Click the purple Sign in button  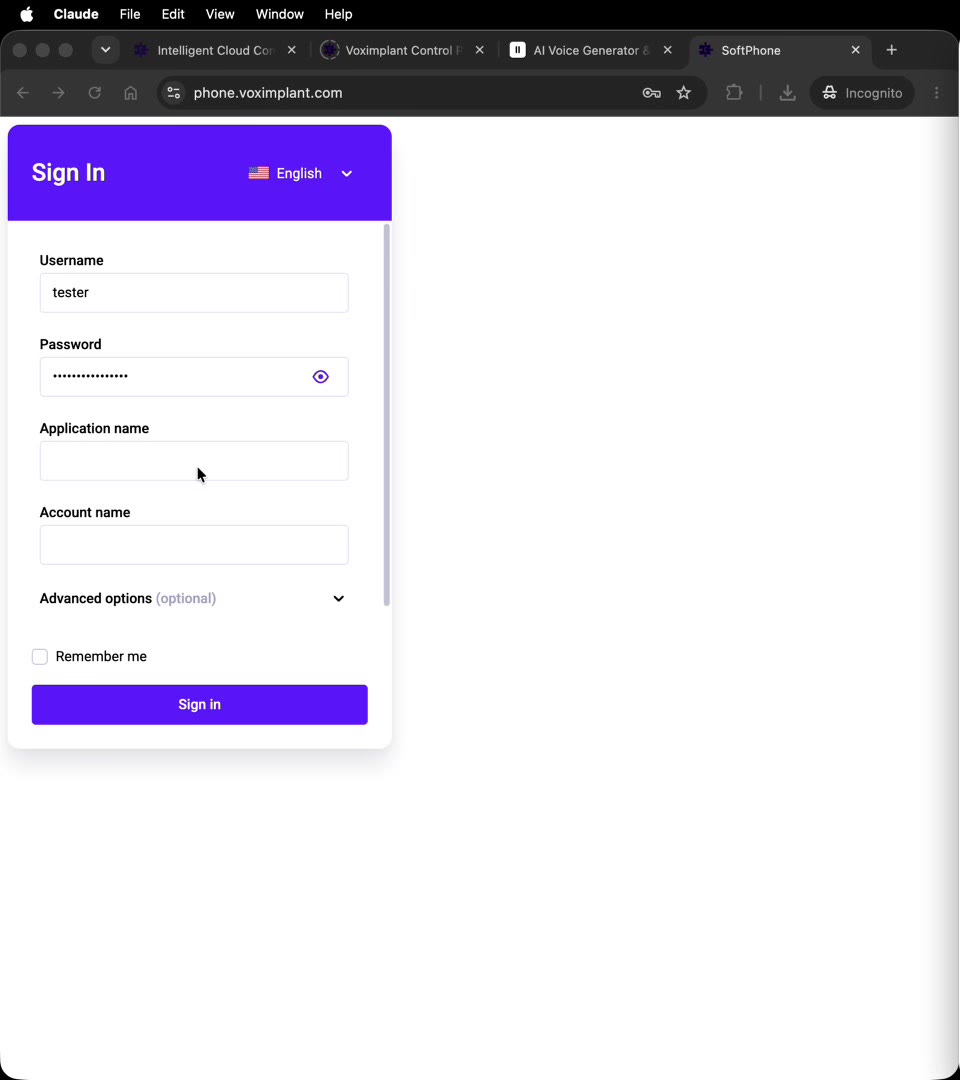[x=200, y=705]
